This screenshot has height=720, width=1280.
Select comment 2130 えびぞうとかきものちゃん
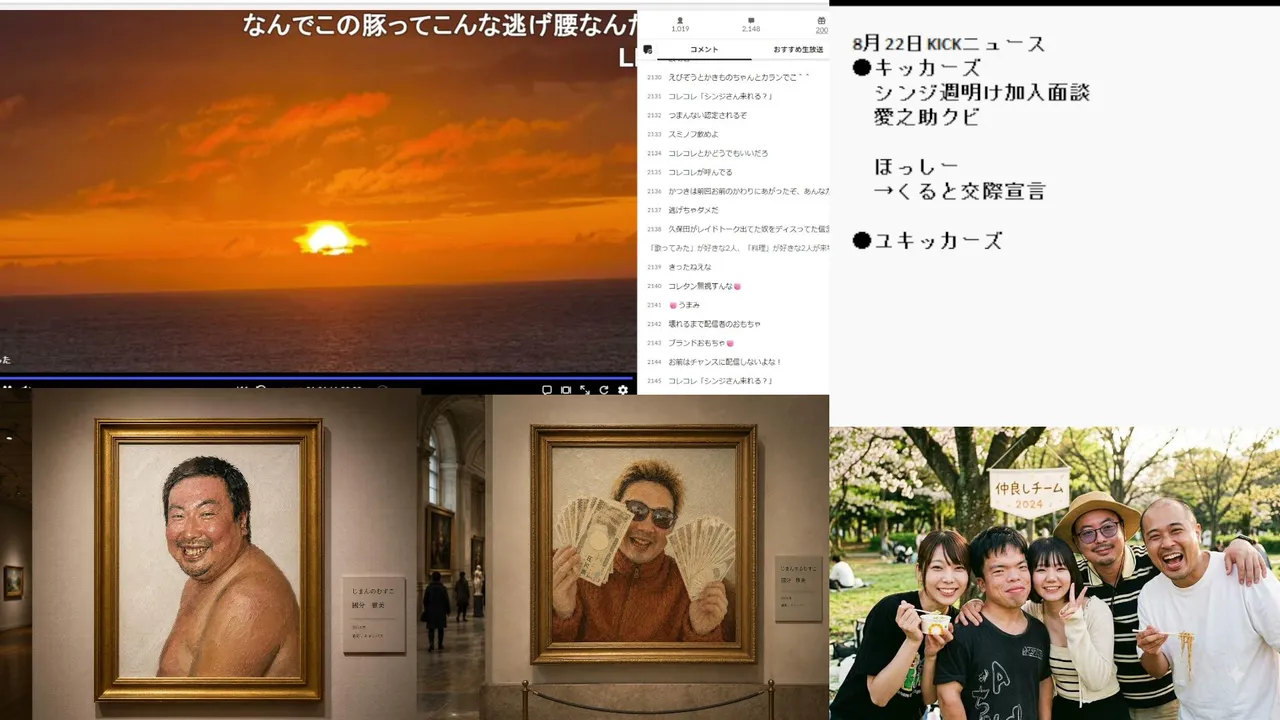click(738, 77)
